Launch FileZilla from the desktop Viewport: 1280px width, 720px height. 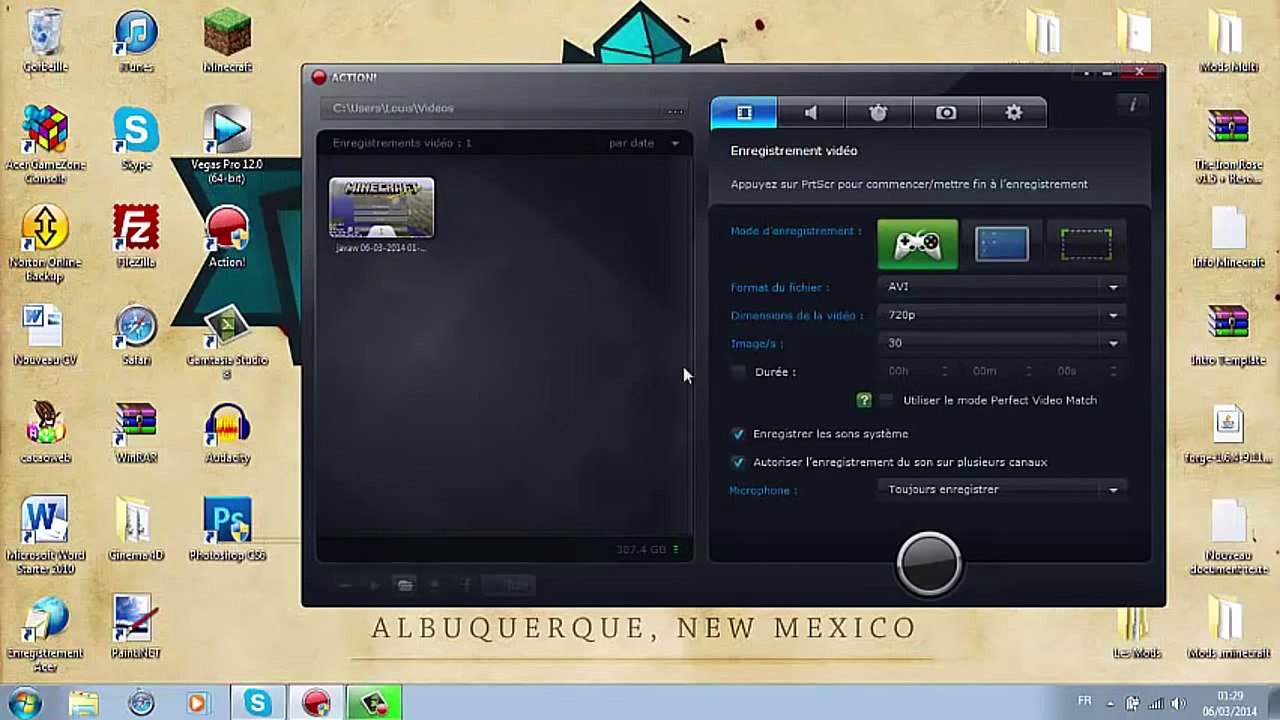pyautogui.click(x=136, y=237)
